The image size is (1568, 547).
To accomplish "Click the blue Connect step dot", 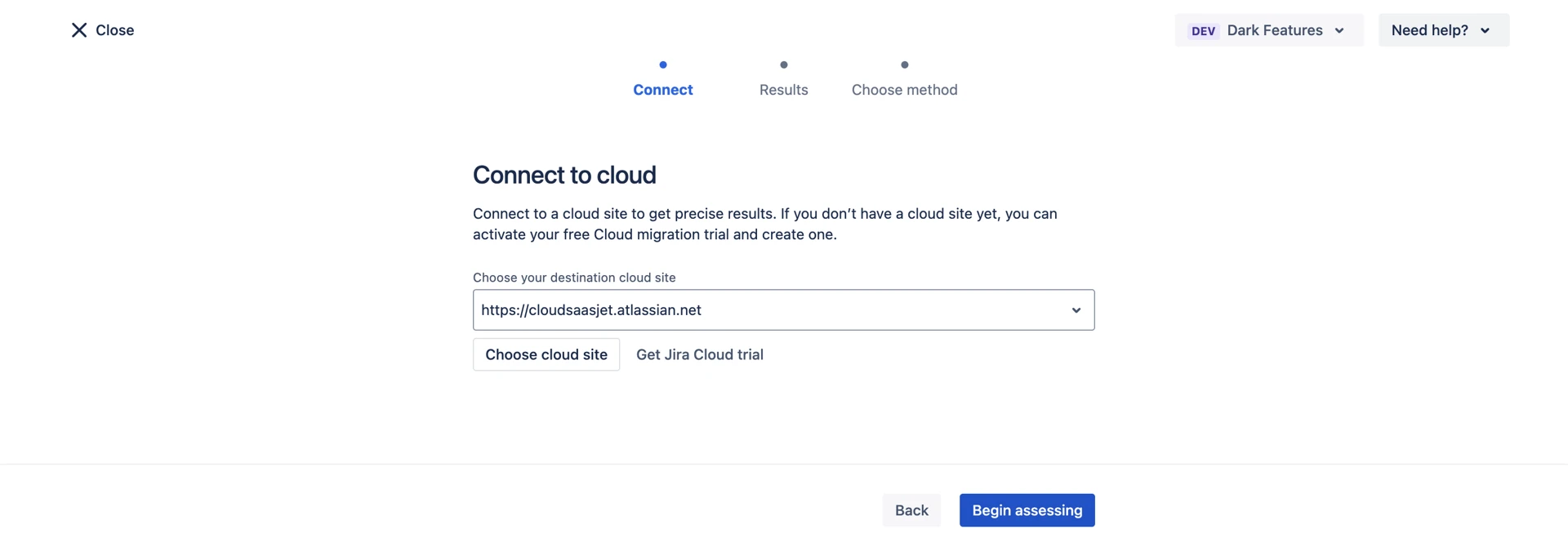I will click(x=663, y=64).
